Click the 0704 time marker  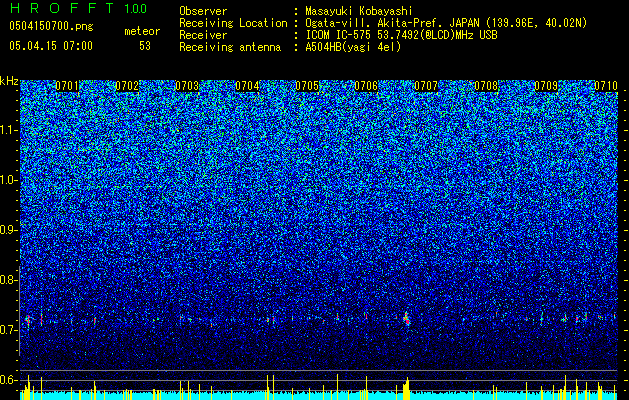[x=247, y=86]
